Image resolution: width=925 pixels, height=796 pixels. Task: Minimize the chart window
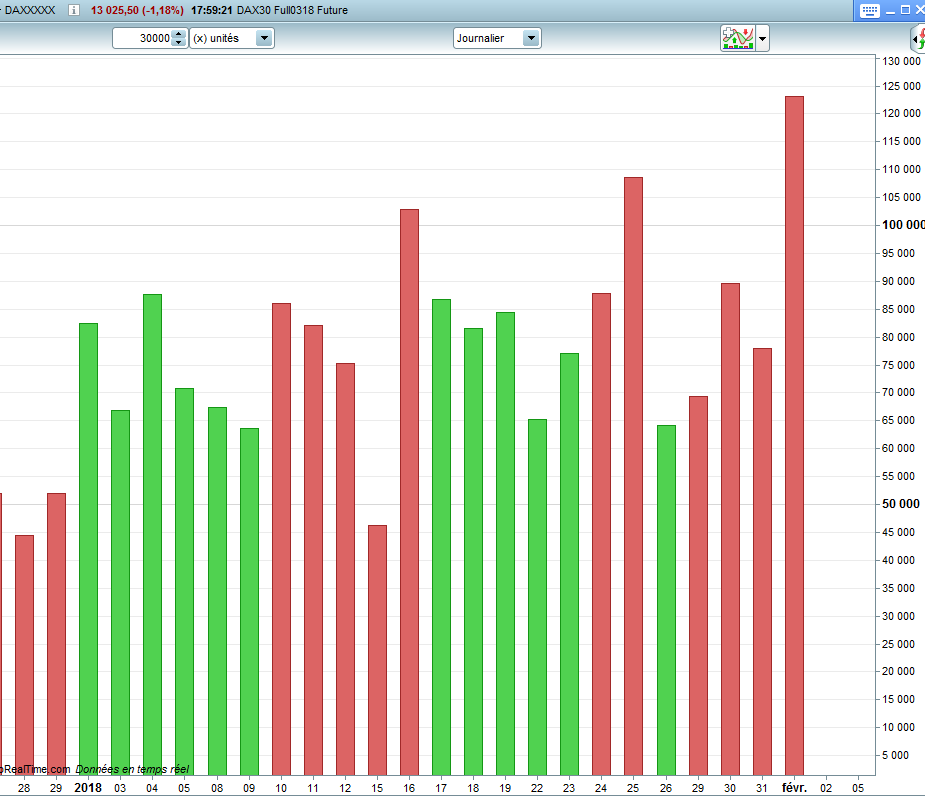[891, 11]
